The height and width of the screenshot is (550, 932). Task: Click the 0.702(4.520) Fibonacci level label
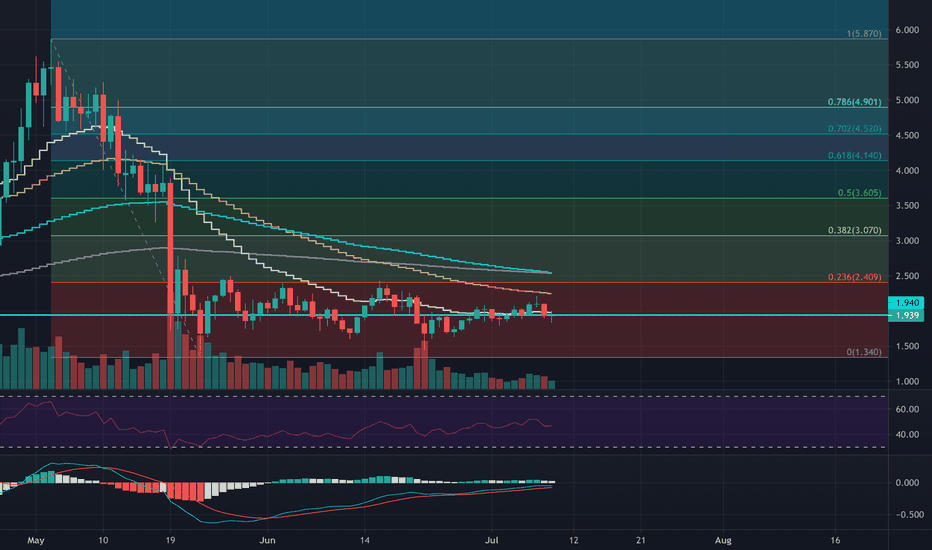(x=855, y=128)
